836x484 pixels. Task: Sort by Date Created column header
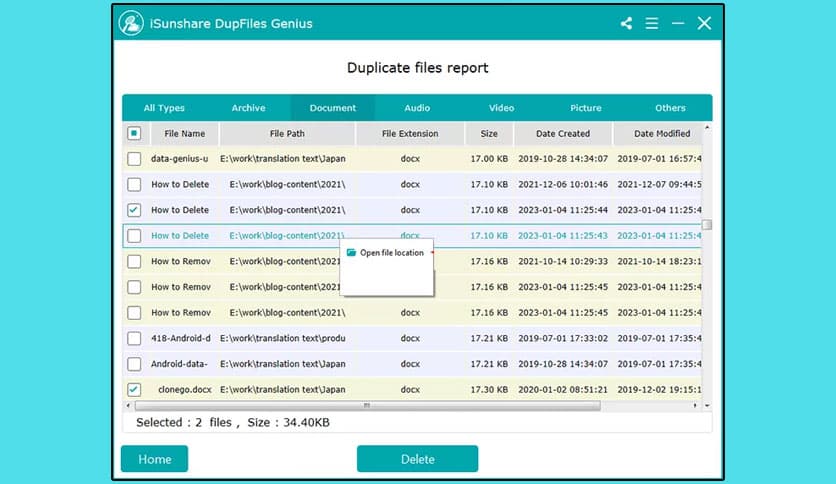tap(563, 134)
